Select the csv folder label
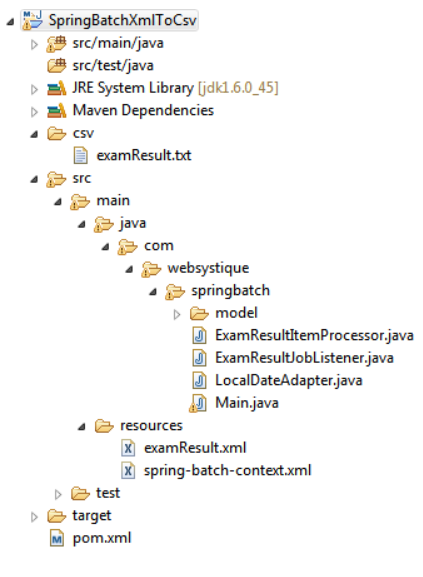The image size is (423, 577). tap(83, 134)
